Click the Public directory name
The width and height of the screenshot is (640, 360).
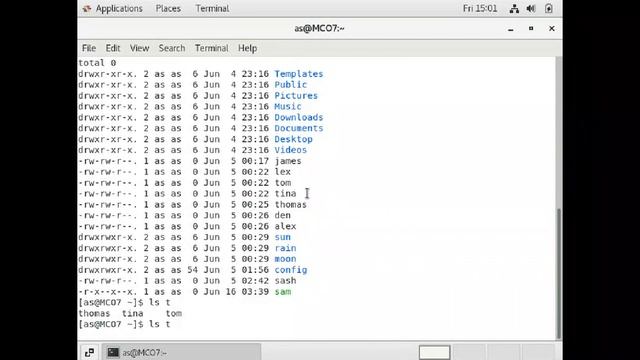(290, 84)
